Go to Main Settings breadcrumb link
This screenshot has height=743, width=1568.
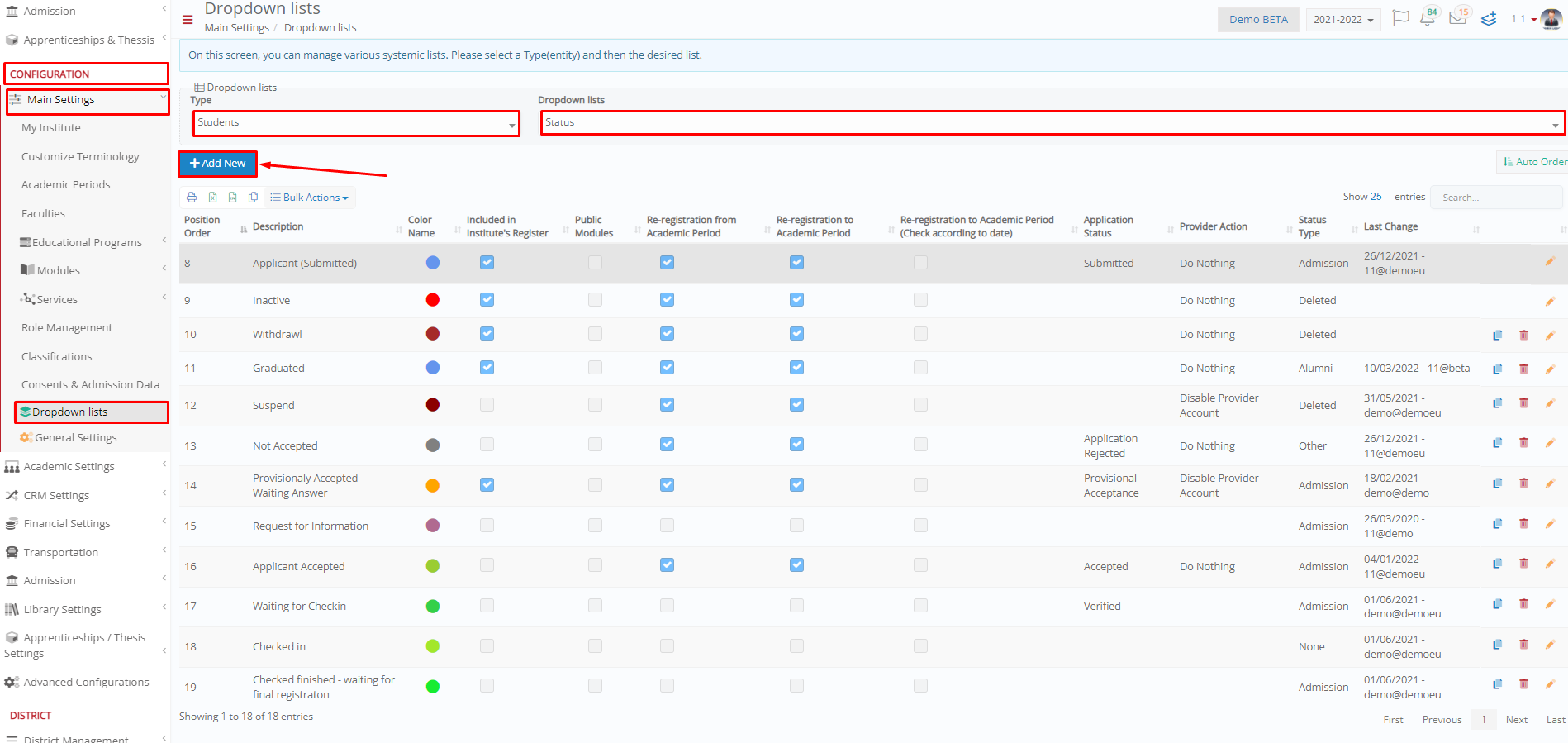[x=237, y=27]
